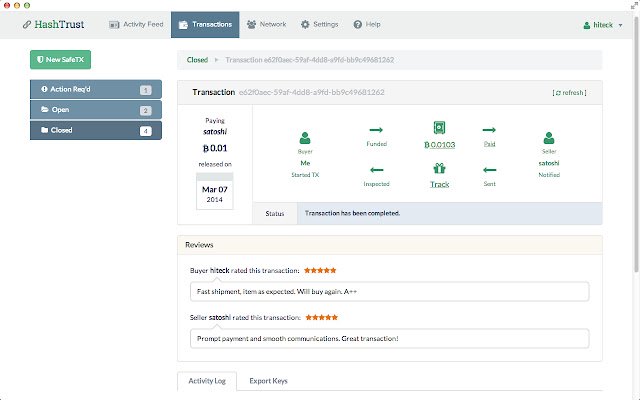This screenshot has width=640, height=400.
Task: Click the seller name satoshi
Action: tap(549, 163)
